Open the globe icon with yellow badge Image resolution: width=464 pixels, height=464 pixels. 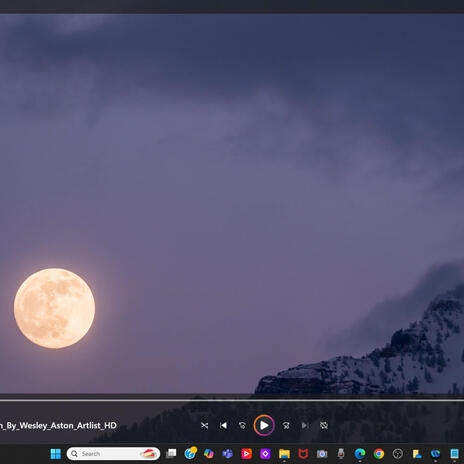pos(190,454)
